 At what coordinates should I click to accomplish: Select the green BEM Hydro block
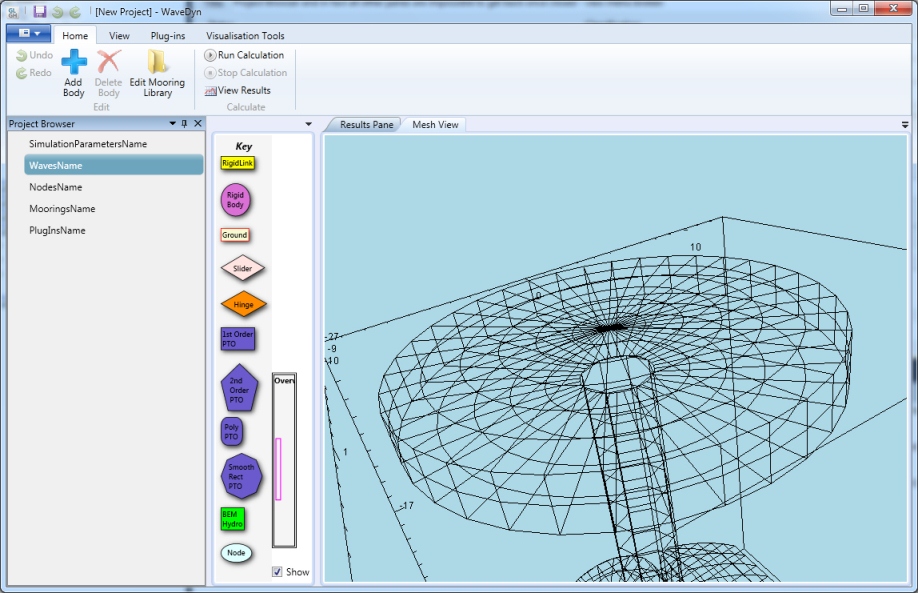tap(233, 518)
